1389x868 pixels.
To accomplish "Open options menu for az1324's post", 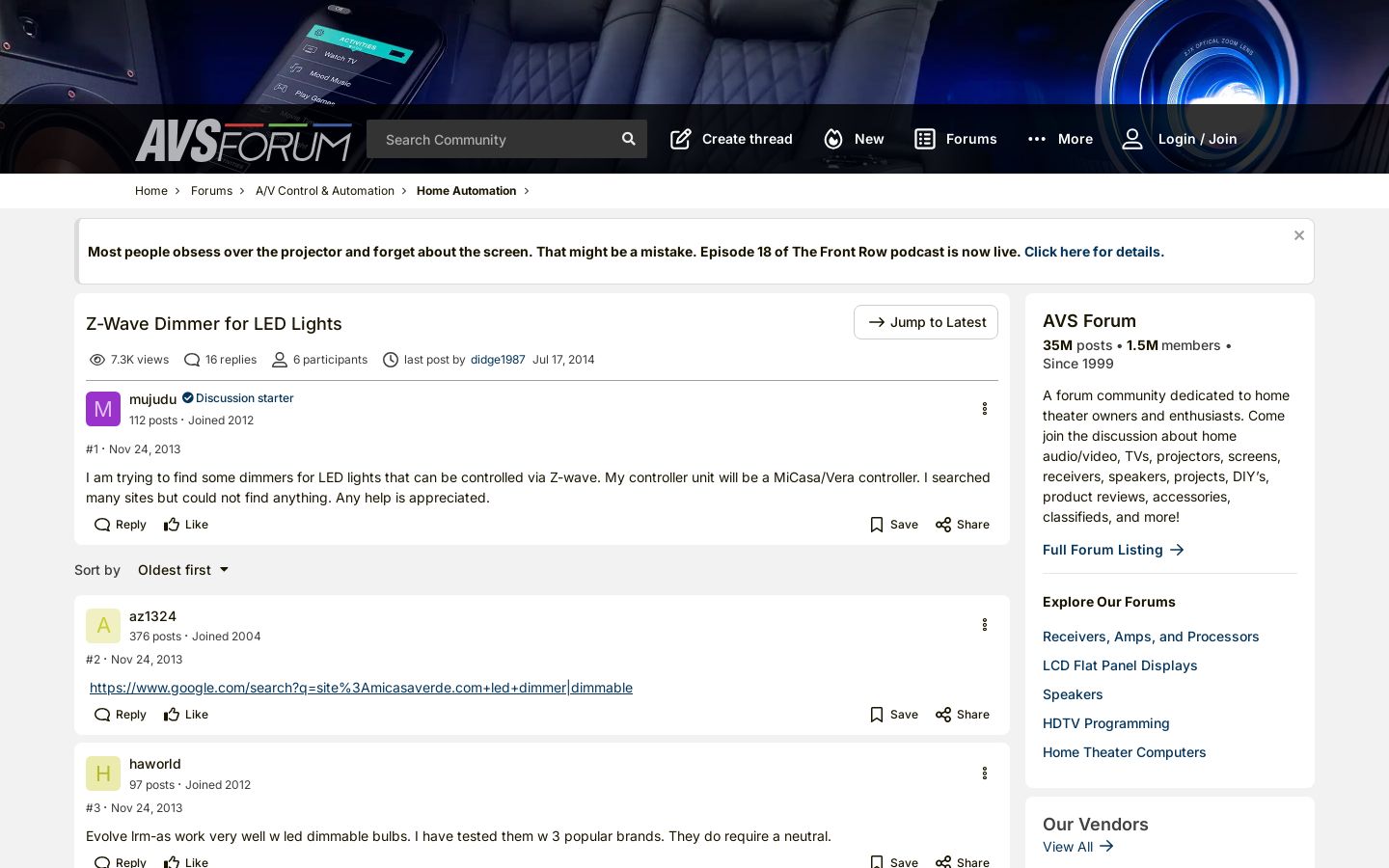I will pyautogui.click(x=985, y=625).
